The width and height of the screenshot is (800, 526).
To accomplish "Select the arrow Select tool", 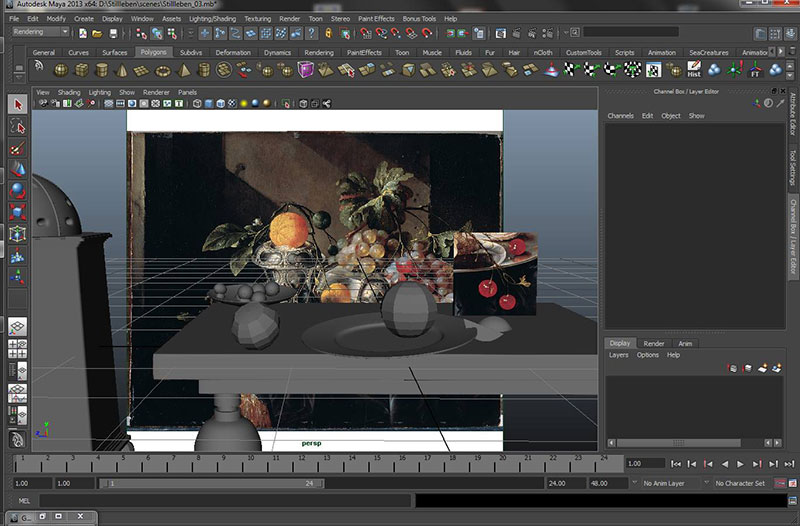I will coord(17,105).
